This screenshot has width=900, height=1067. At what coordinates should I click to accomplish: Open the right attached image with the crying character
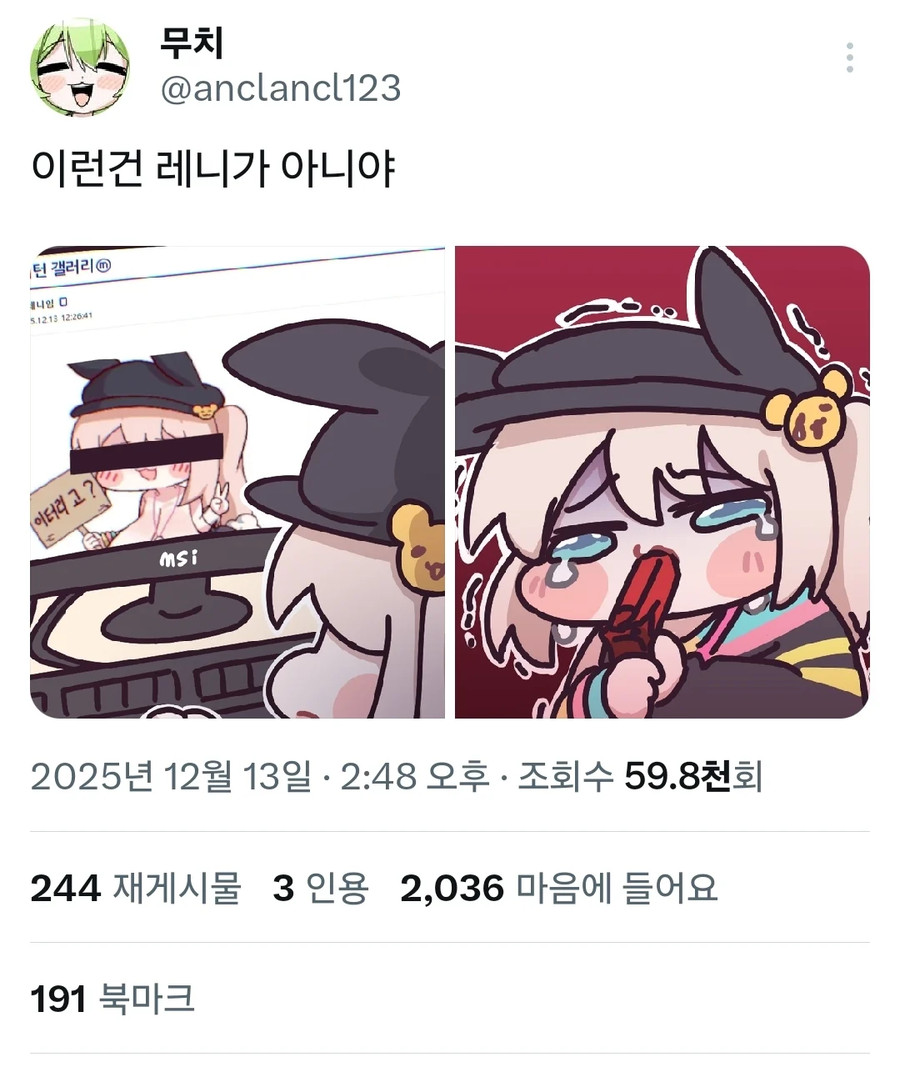tap(662, 482)
